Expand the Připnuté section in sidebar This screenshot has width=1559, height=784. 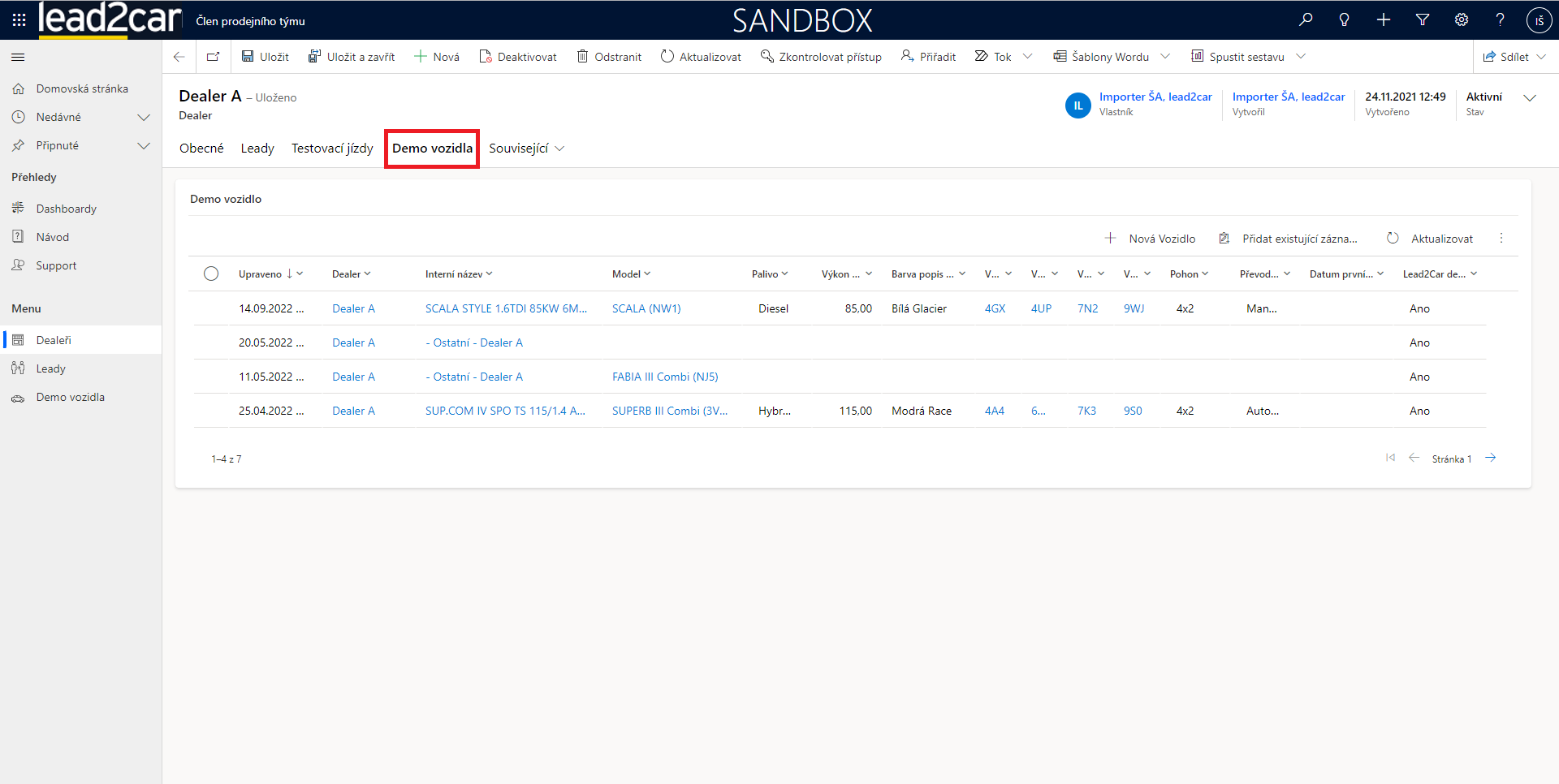(x=144, y=145)
